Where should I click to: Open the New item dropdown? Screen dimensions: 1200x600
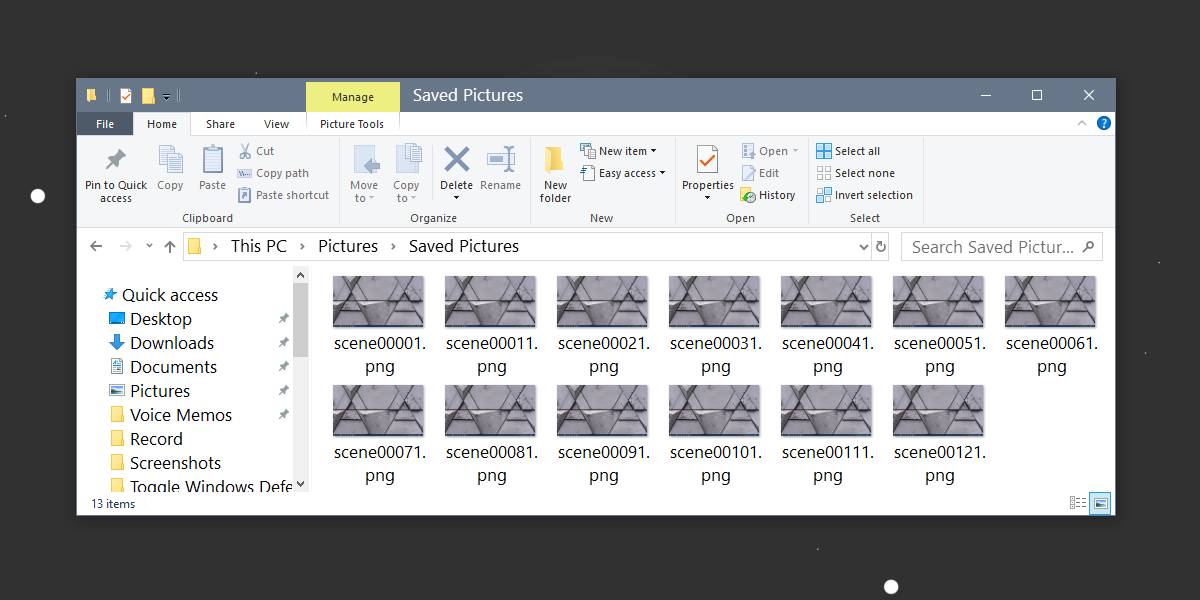click(x=618, y=151)
